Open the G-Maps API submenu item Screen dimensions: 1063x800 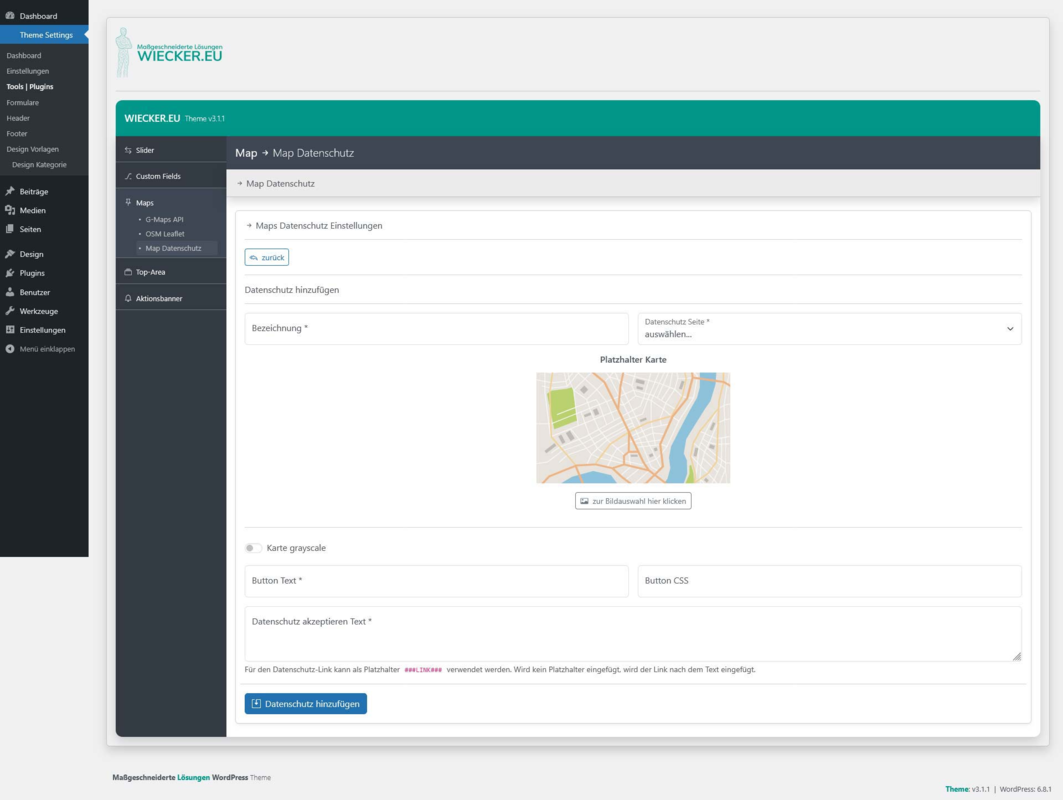[164, 220]
